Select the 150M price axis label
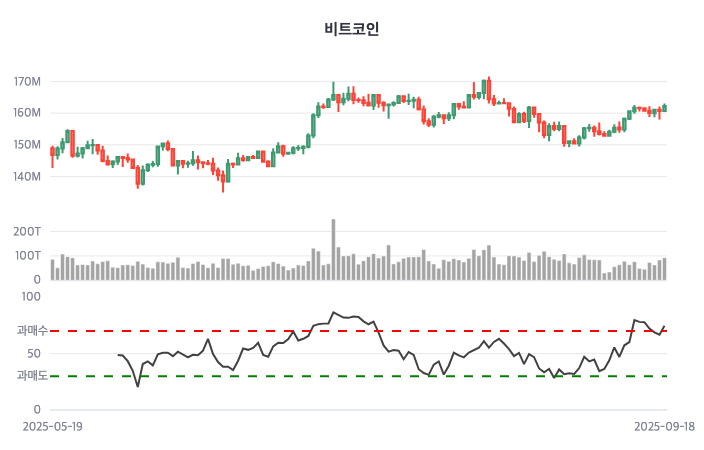This screenshot has width=704, height=450. tap(27, 145)
